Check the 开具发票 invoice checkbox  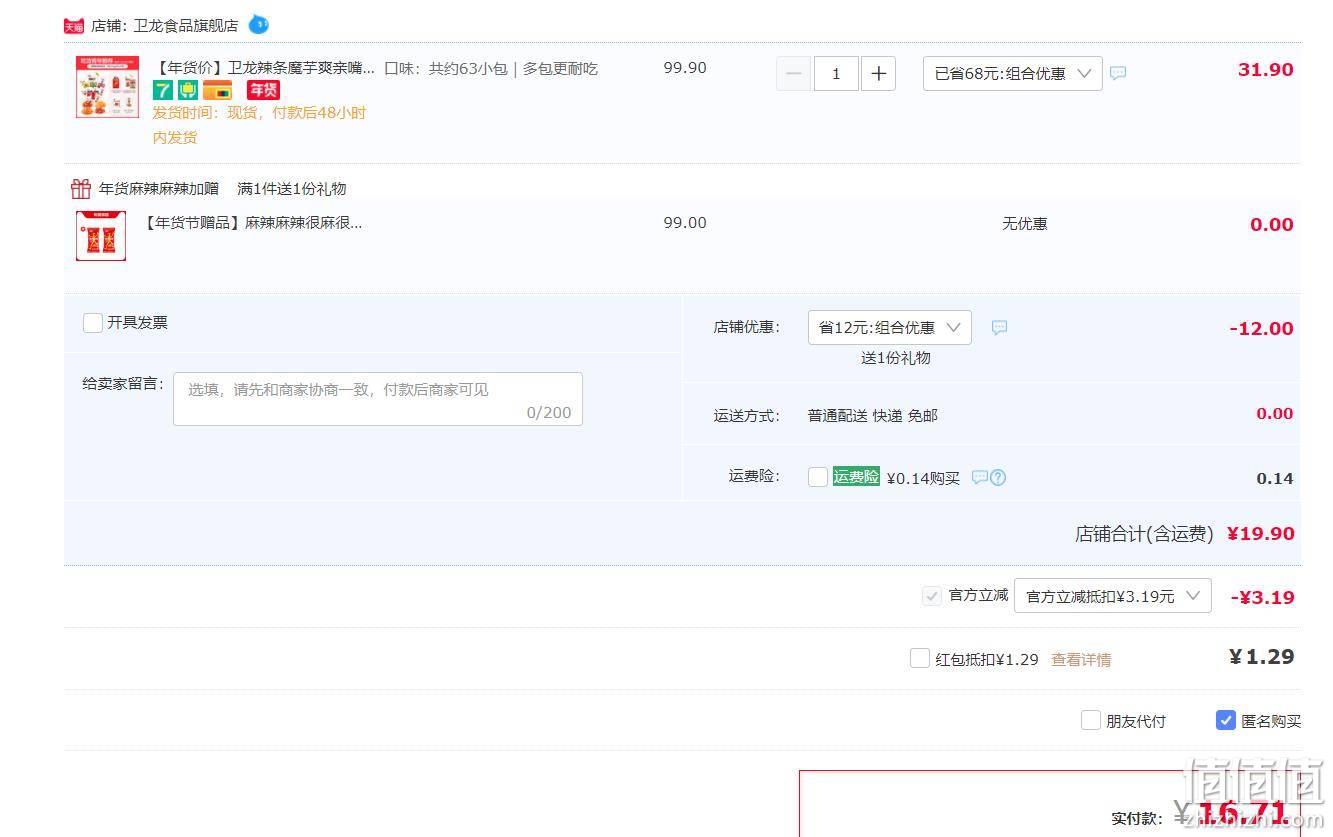click(x=93, y=322)
